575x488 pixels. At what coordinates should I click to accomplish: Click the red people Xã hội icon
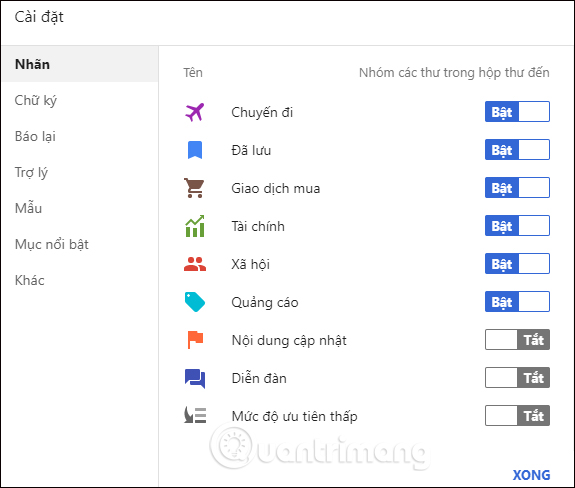[x=195, y=264]
